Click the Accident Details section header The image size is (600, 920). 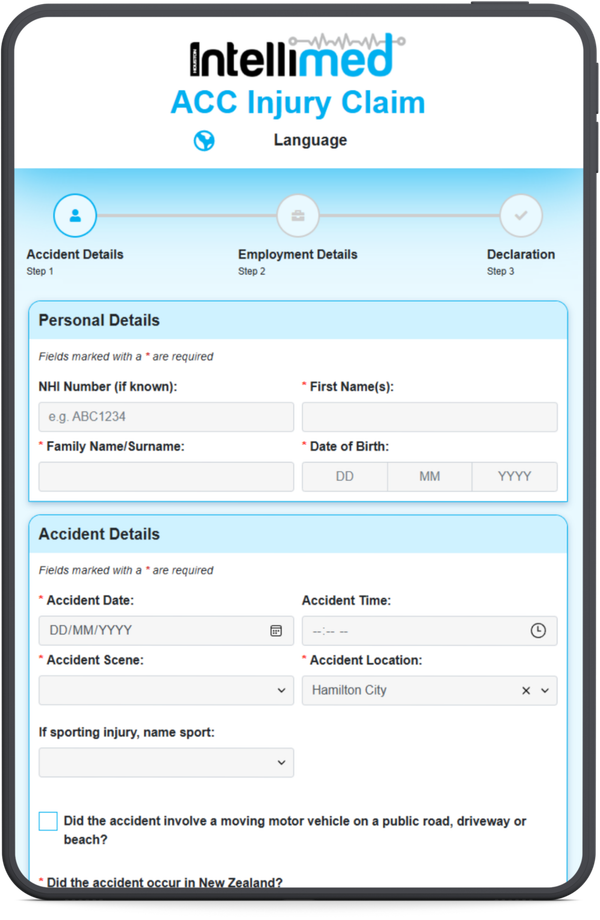click(298, 534)
